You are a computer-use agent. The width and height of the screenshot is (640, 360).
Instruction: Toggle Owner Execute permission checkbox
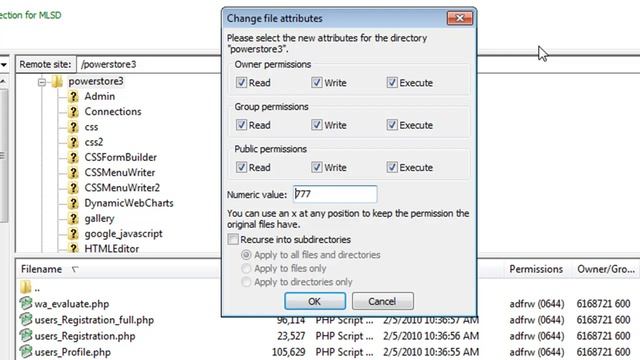[392, 82]
